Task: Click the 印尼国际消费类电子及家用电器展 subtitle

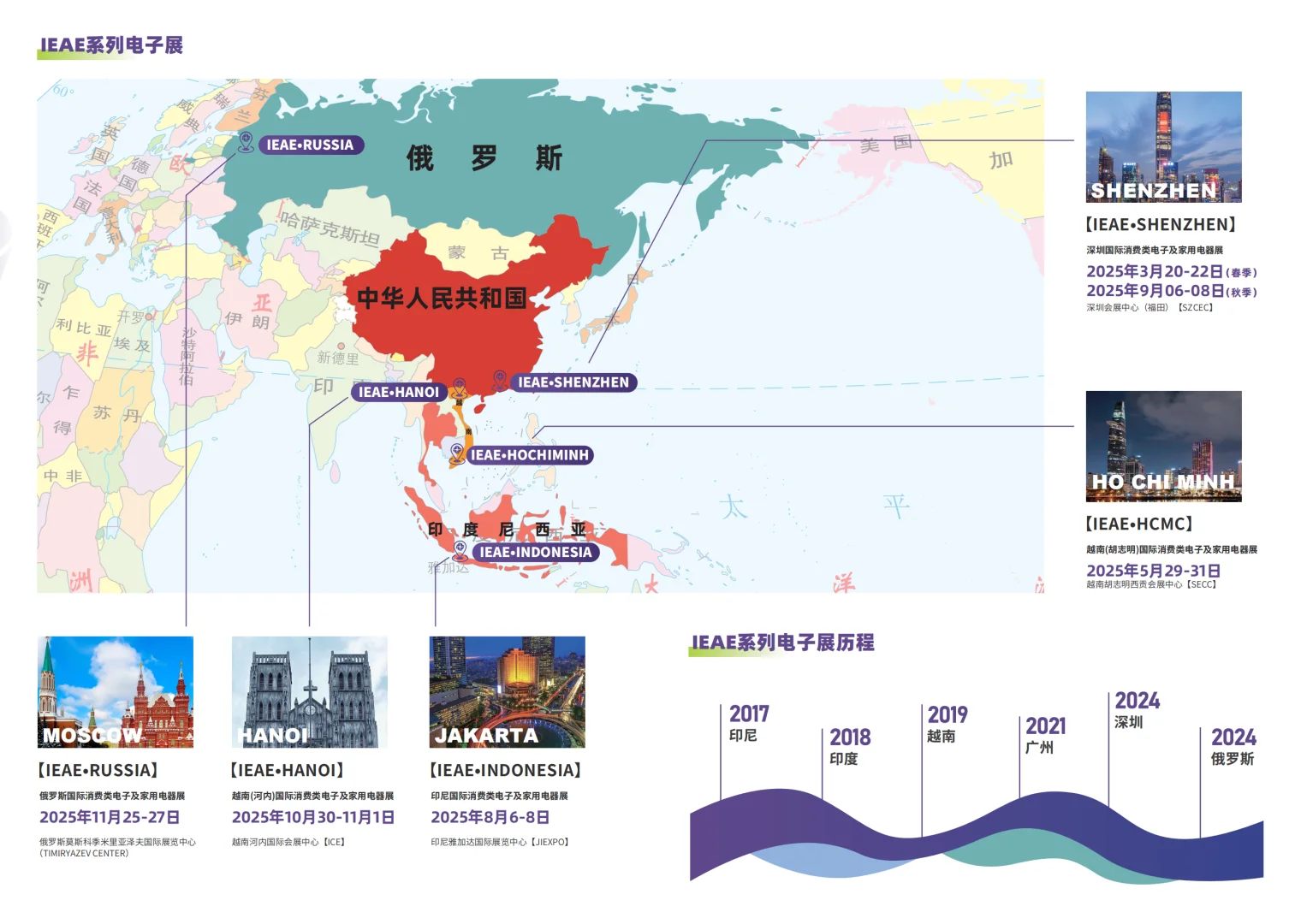Action: [x=499, y=797]
